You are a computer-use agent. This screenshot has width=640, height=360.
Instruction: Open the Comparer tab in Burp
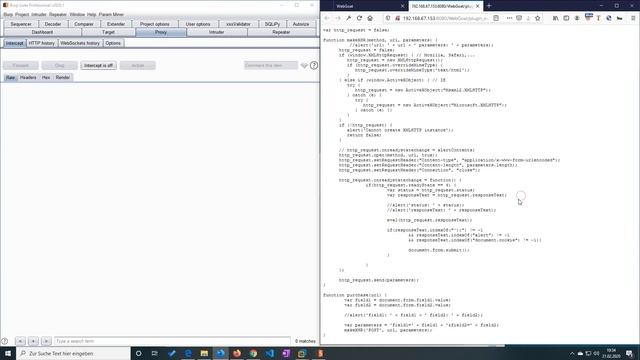click(84, 24)
